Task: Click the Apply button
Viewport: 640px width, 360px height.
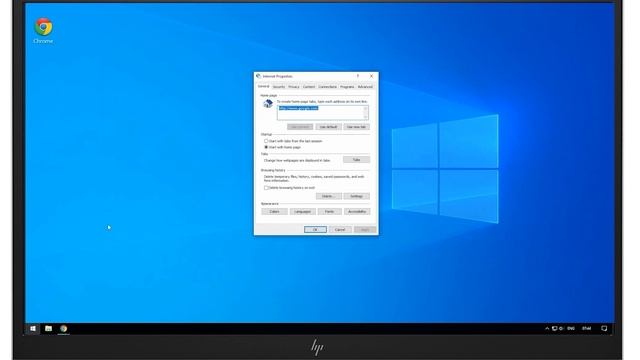Action: point(365,229)
